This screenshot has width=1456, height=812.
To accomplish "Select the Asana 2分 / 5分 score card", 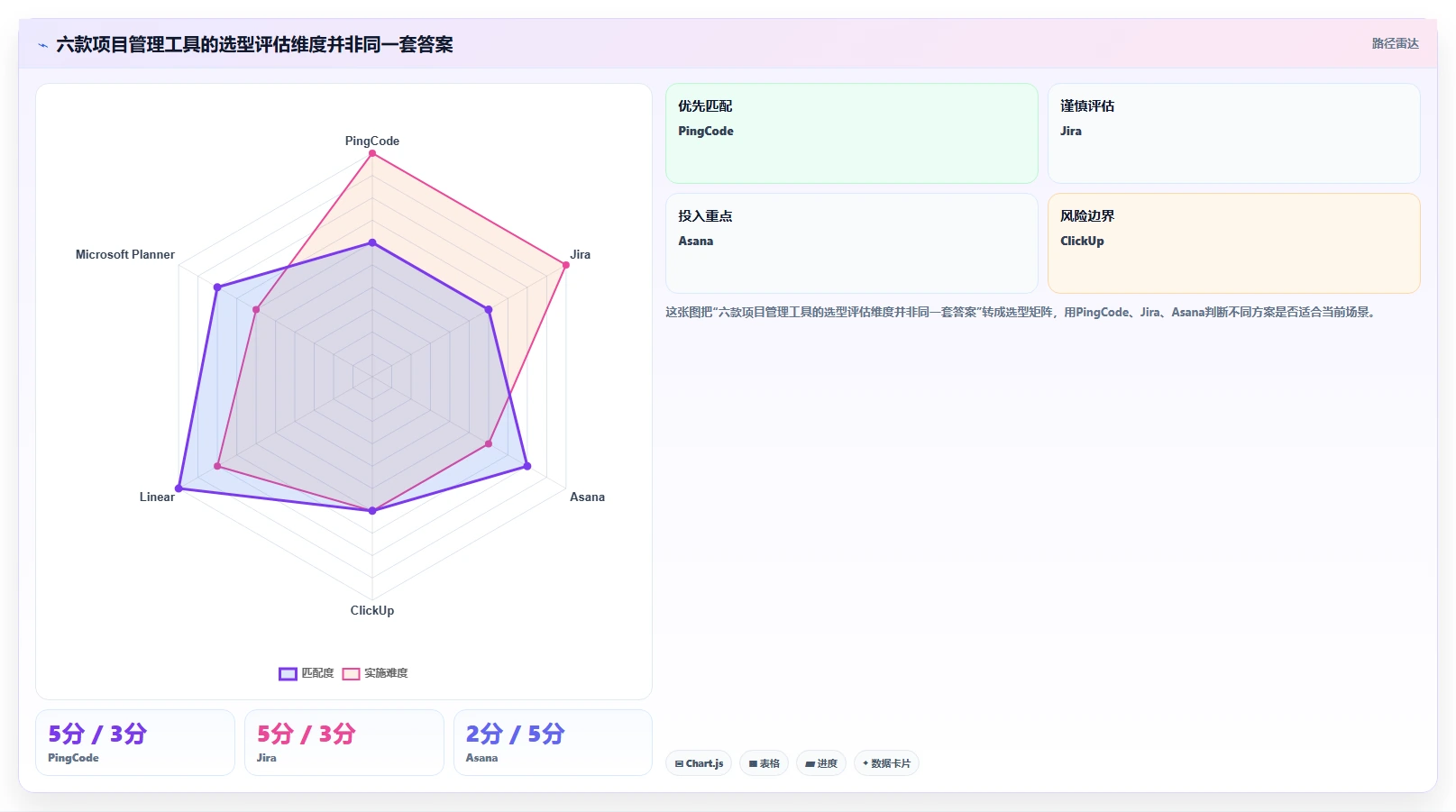I will tap(553, 743).
